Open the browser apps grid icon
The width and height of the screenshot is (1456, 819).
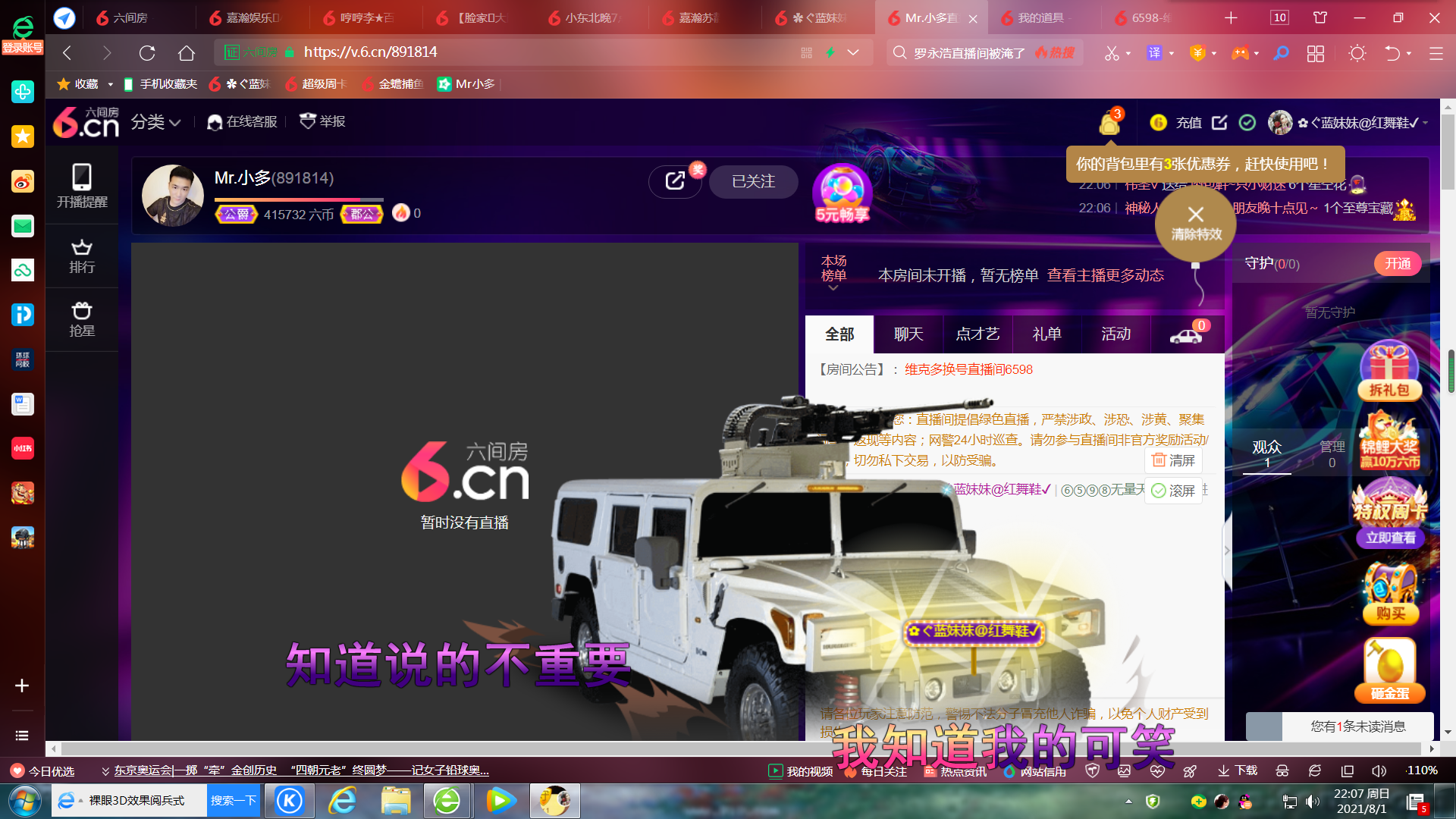point(1316,53)
